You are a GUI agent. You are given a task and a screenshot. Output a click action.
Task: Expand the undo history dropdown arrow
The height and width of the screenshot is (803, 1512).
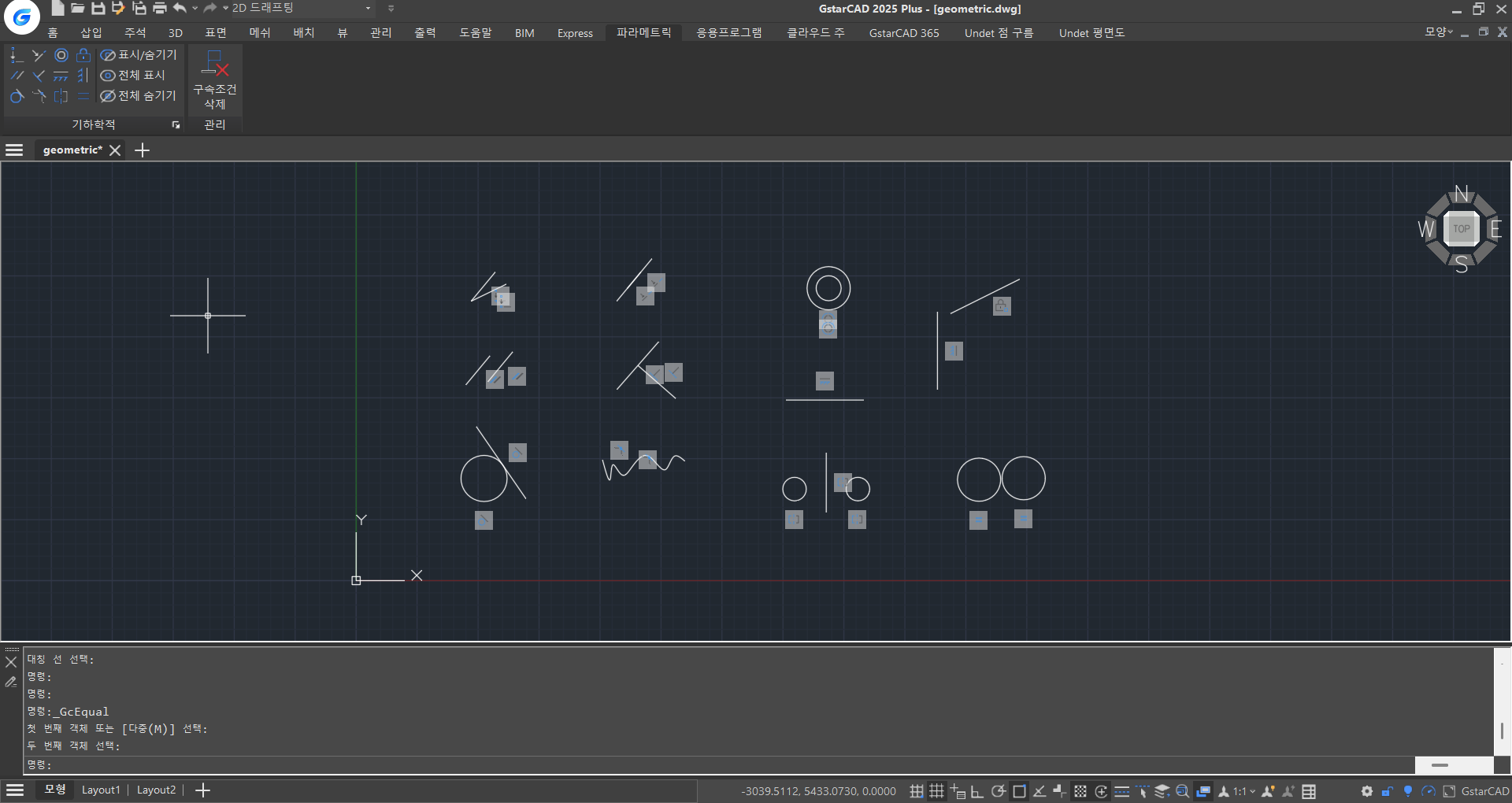tap(195, 8)
